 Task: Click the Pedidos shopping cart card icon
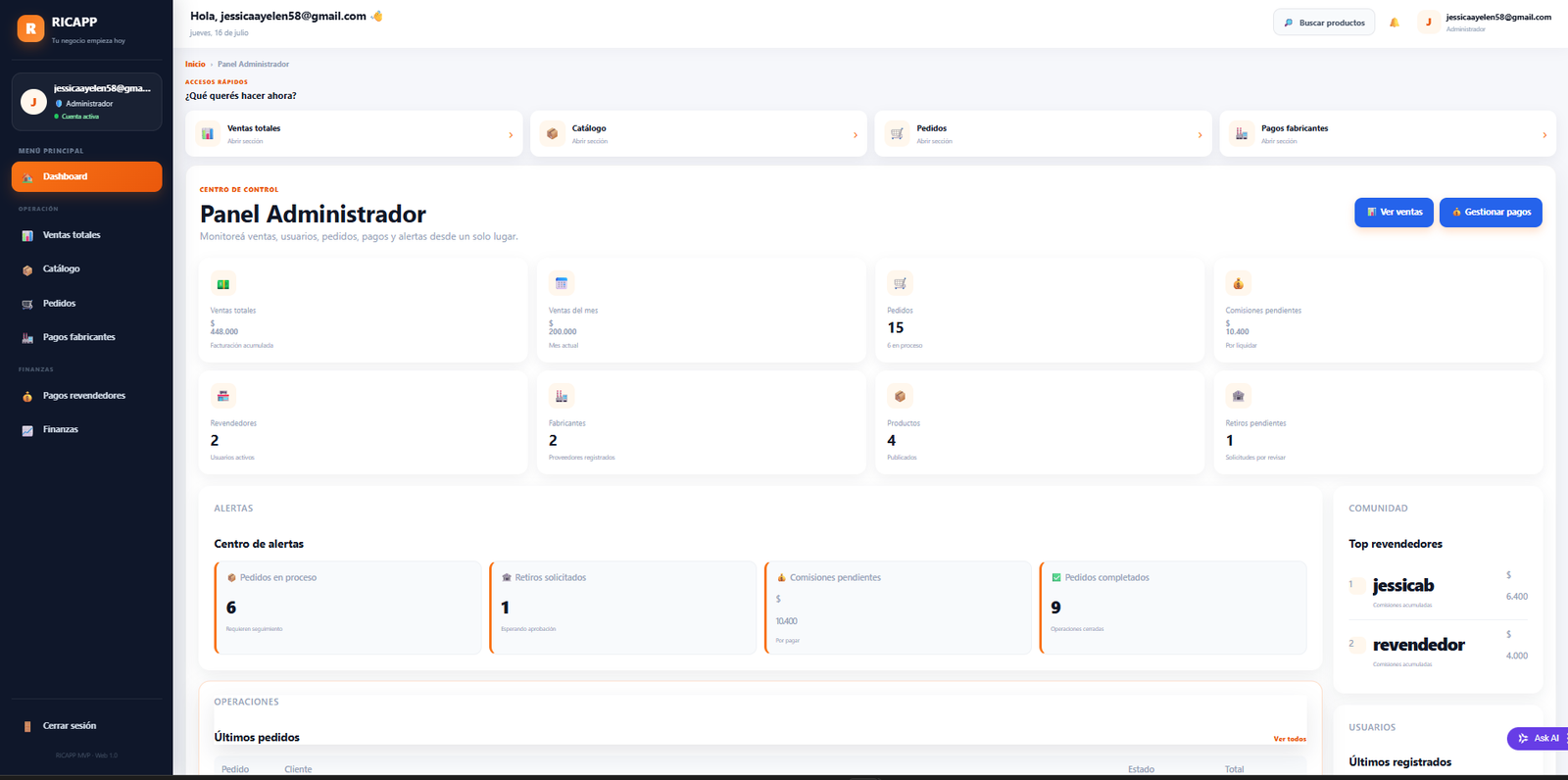click(x=900, y=283)
